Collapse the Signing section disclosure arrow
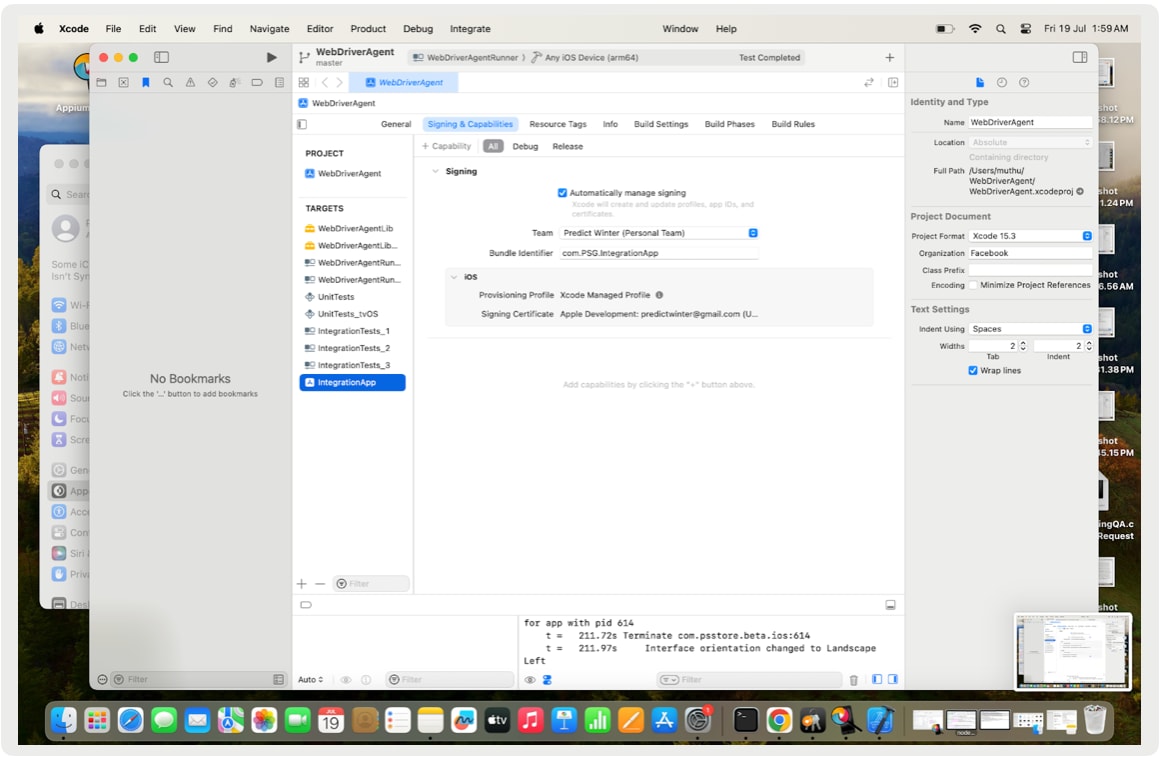This screenshot has width=1163, height=758. coord(435,172)
